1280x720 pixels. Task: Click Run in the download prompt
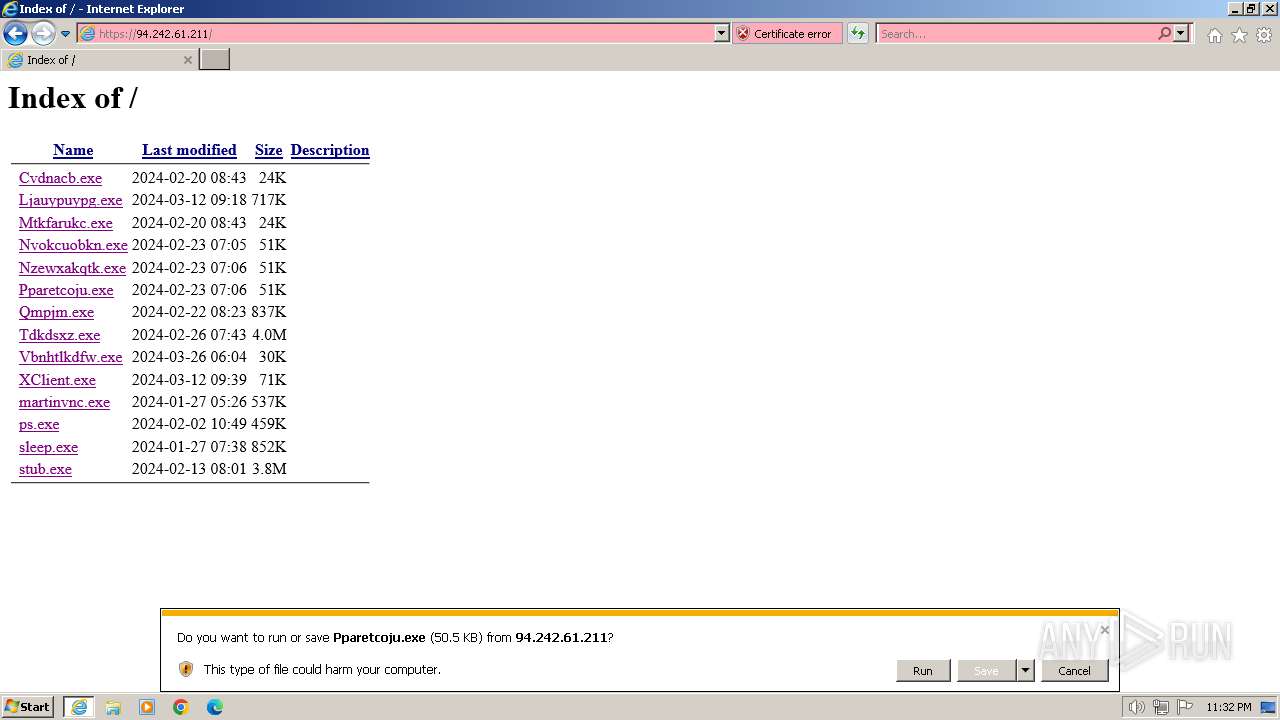922,671
